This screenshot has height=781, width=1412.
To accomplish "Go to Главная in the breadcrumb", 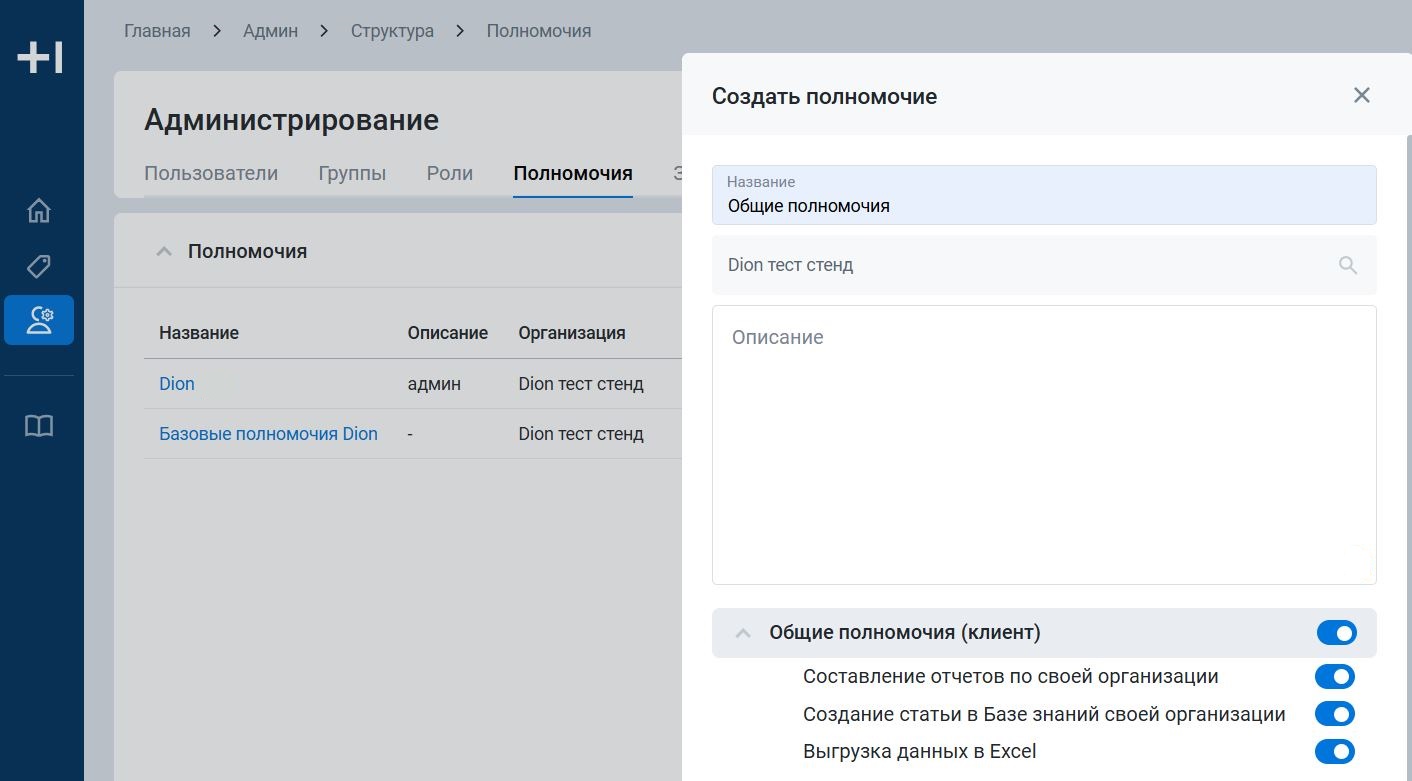I will [x=157, y=31].
